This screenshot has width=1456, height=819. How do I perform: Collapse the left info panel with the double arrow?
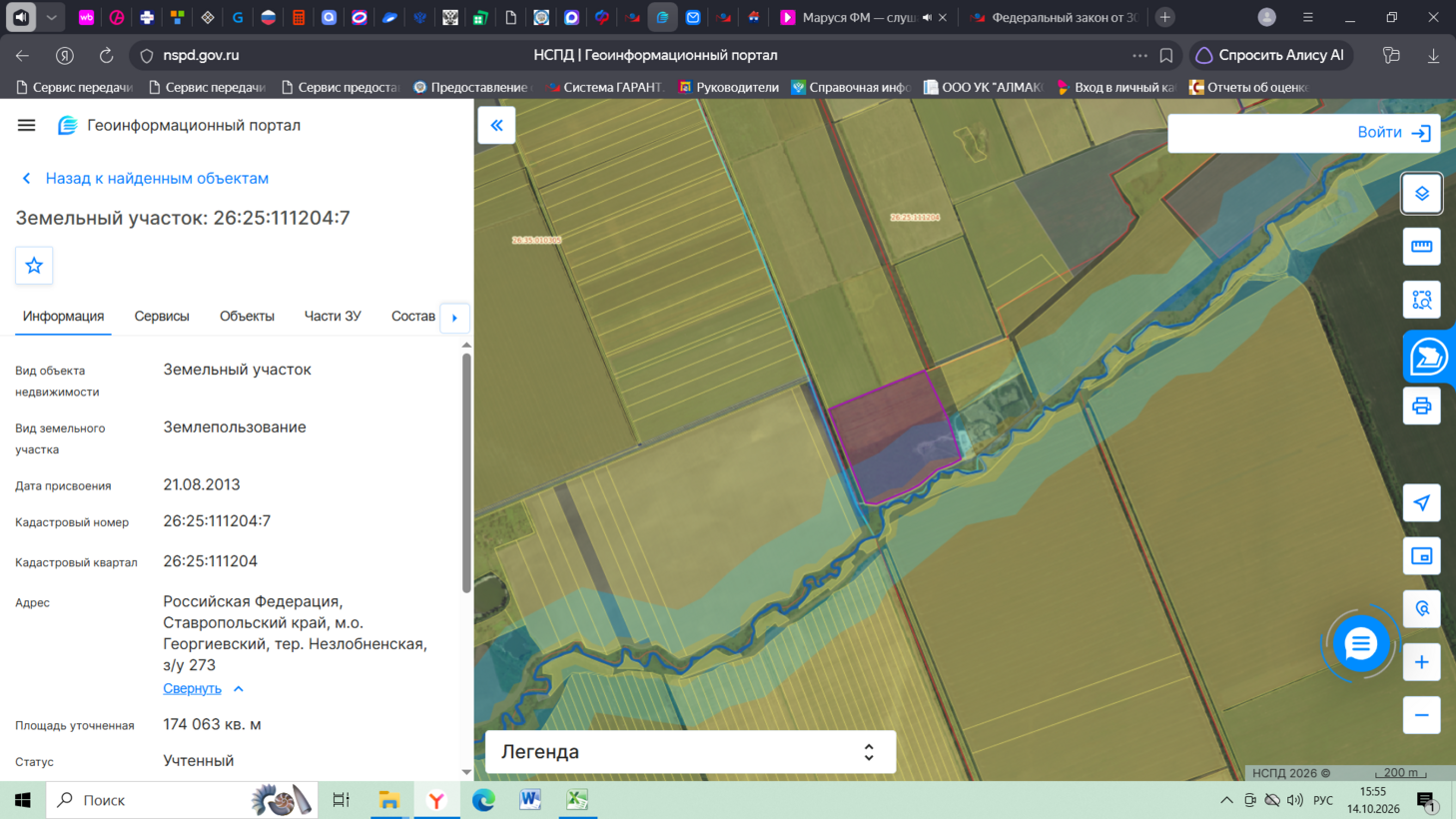496,125
